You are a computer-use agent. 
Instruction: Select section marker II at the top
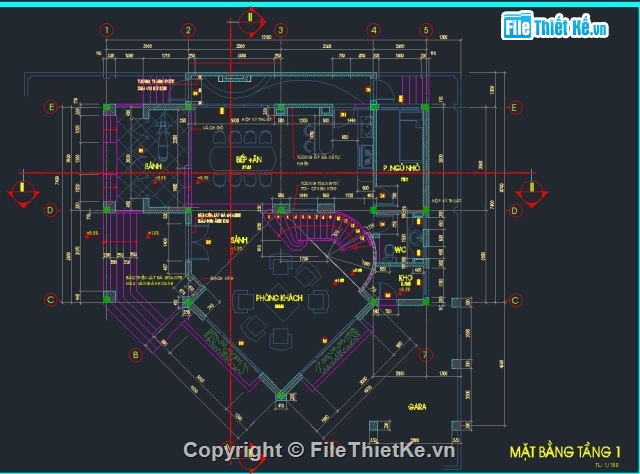pos(251,21)
